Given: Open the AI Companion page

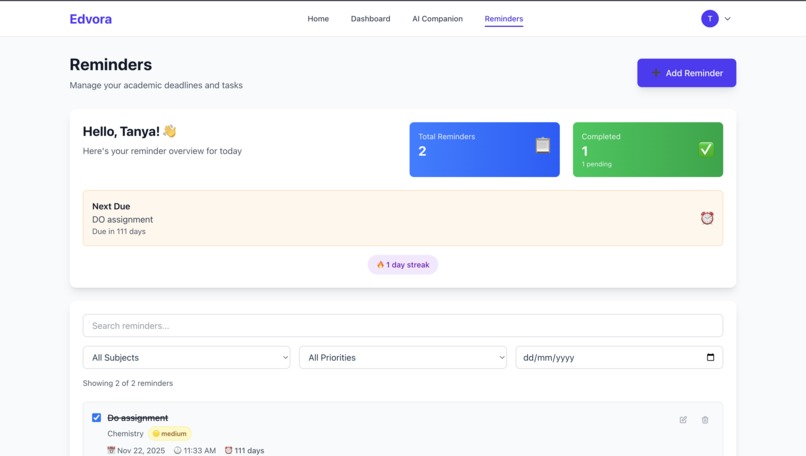Looking at the screenshot, I should point(437,19).
